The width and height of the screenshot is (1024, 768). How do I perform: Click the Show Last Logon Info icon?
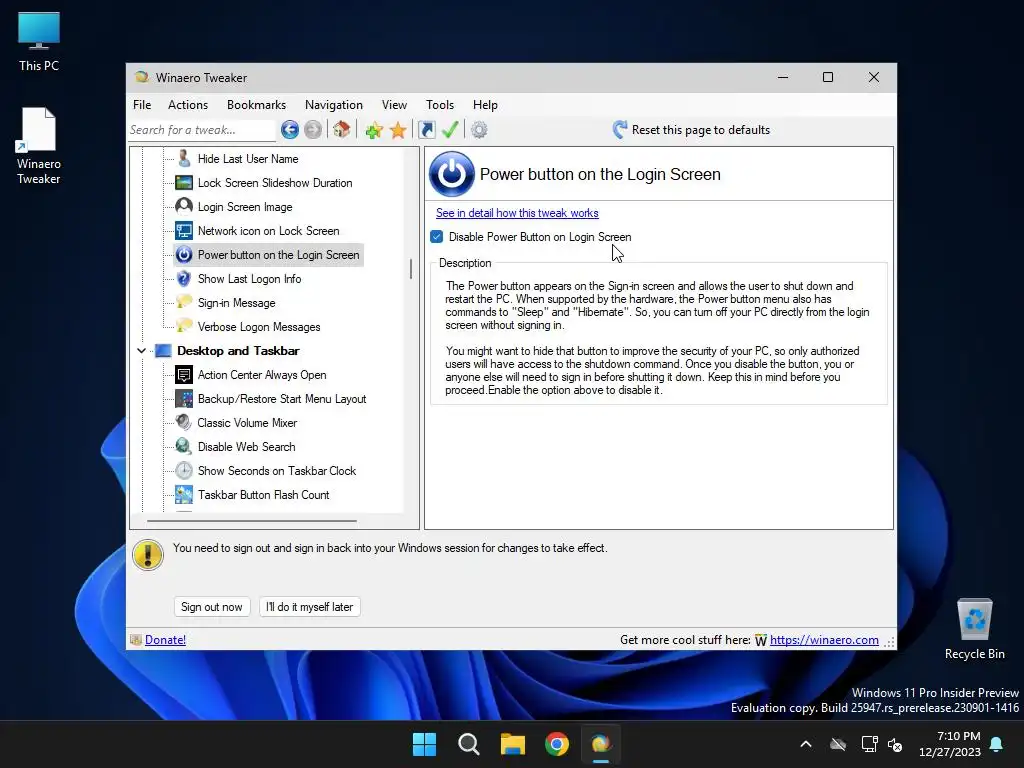(184, 279)
